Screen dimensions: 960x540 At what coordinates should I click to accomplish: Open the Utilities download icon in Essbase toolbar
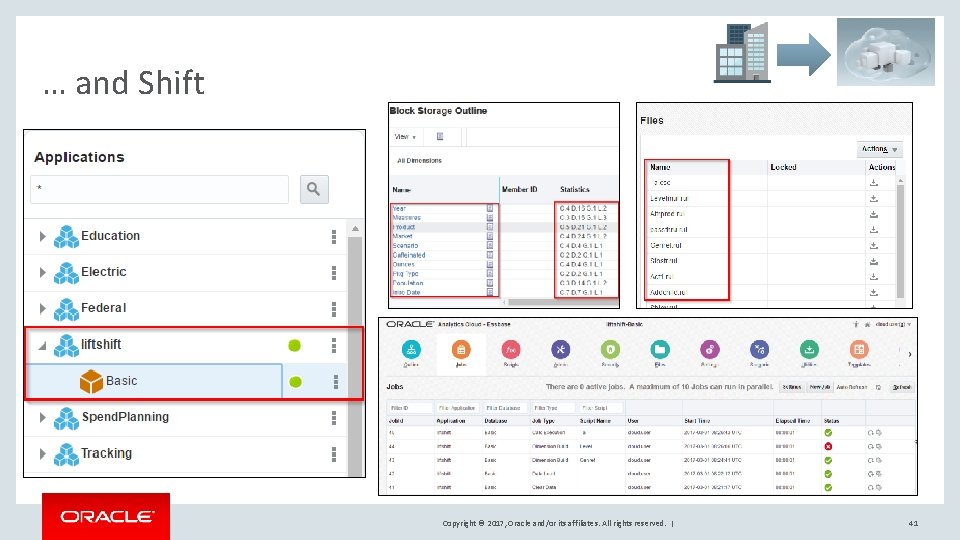click(x=809, y=350)
